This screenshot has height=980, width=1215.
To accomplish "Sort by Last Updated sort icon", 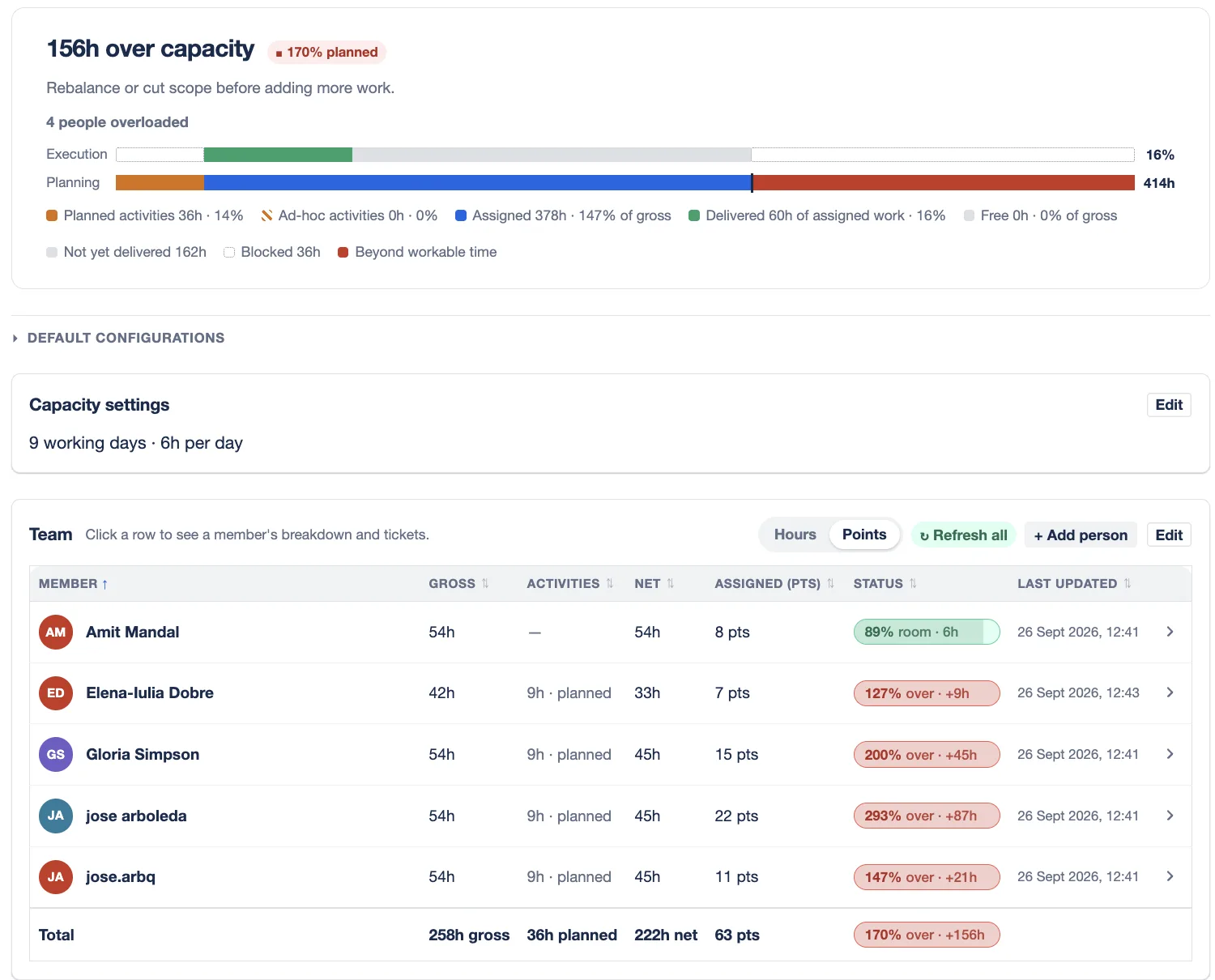I will pos(1128,583).
